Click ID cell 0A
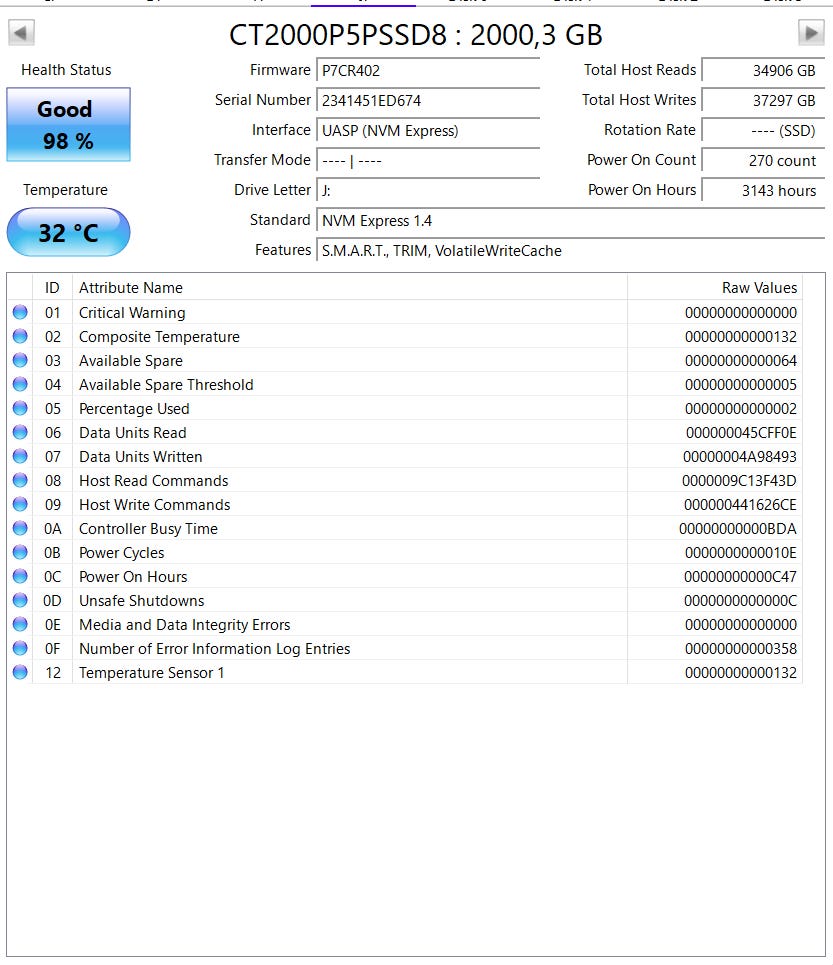 click(x=52, y=529)
